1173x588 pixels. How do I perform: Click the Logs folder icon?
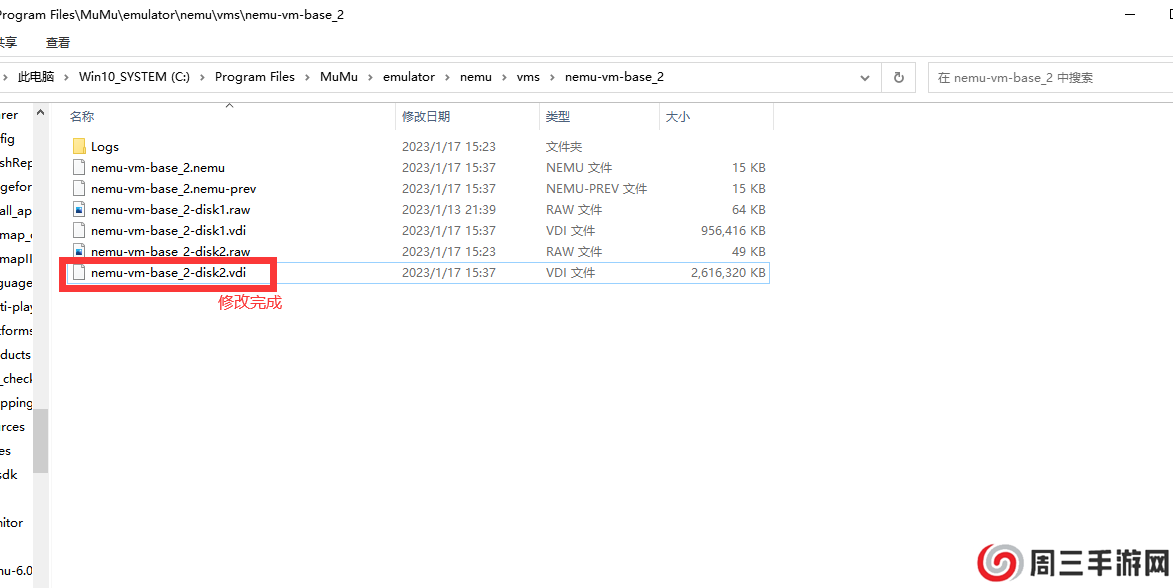pyautogui.click(x=80, y=147)
